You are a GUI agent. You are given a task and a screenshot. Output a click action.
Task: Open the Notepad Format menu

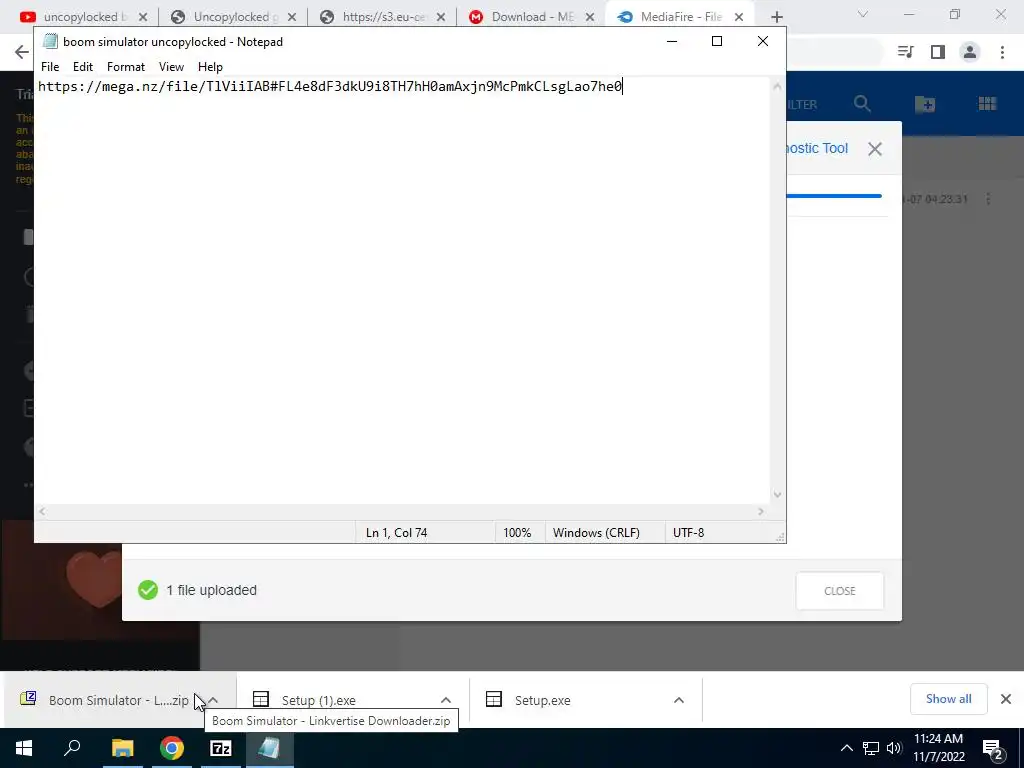point(125,67)
